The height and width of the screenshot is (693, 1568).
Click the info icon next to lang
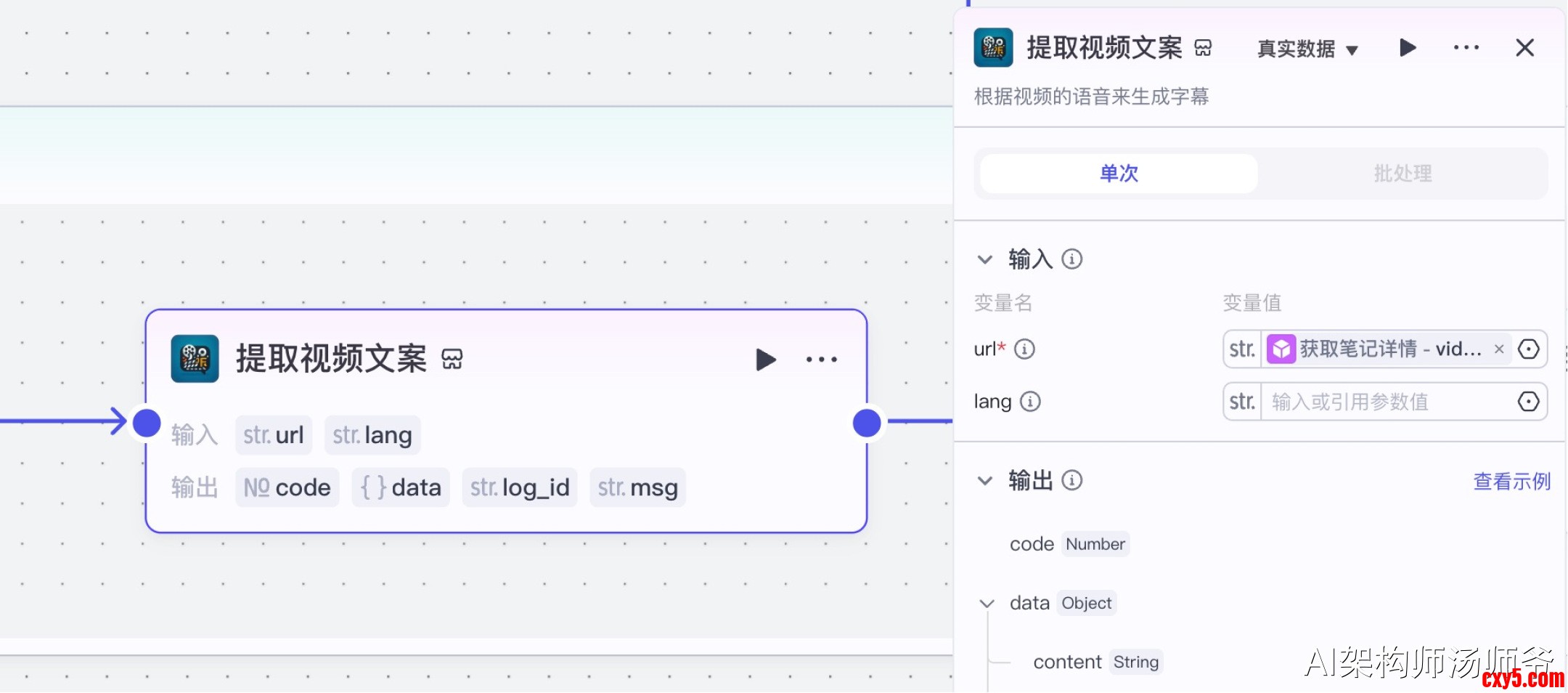click(1030, 402)
